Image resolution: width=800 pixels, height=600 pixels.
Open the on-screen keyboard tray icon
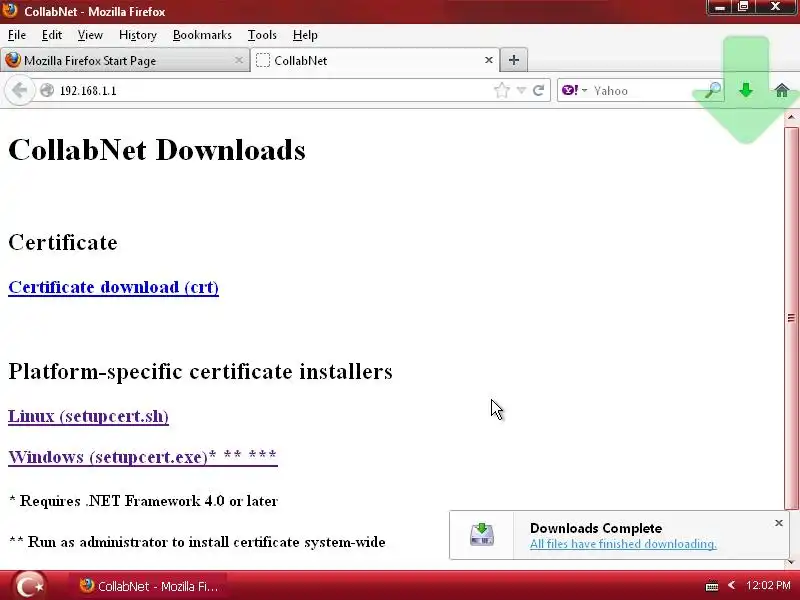[x=712, y=586]
